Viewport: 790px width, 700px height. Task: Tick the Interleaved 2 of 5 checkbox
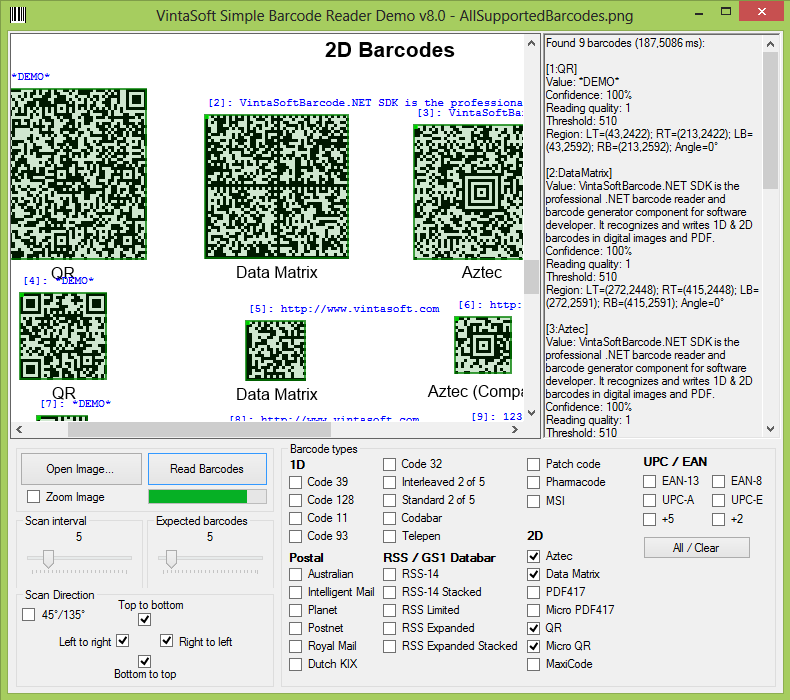coord(389,482)
